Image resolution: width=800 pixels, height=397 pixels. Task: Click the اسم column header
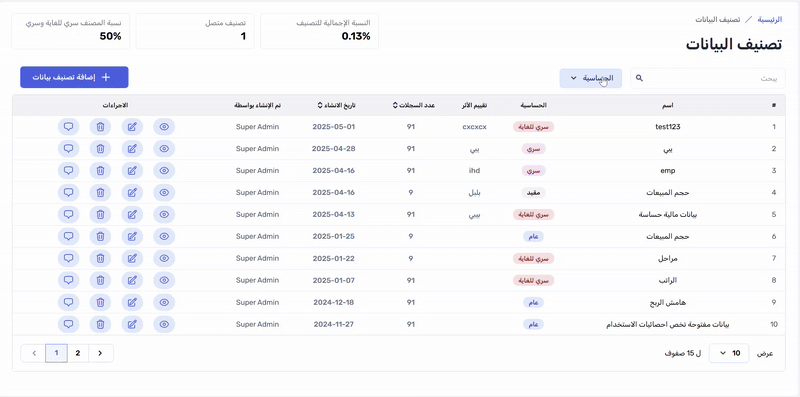tap(667, 105)
